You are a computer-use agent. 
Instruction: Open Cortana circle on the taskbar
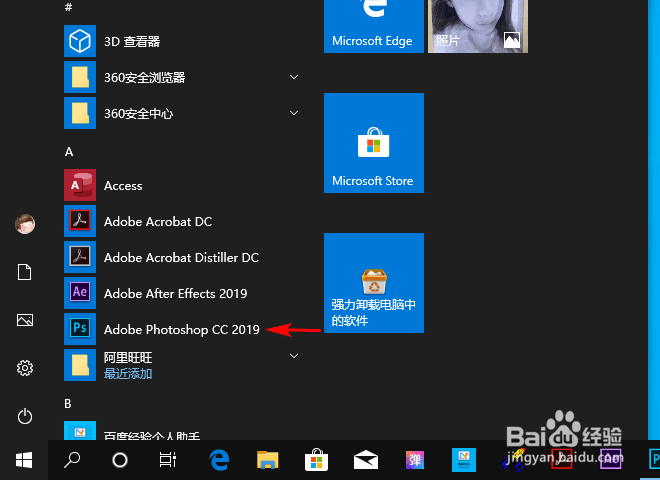(120, 460)
